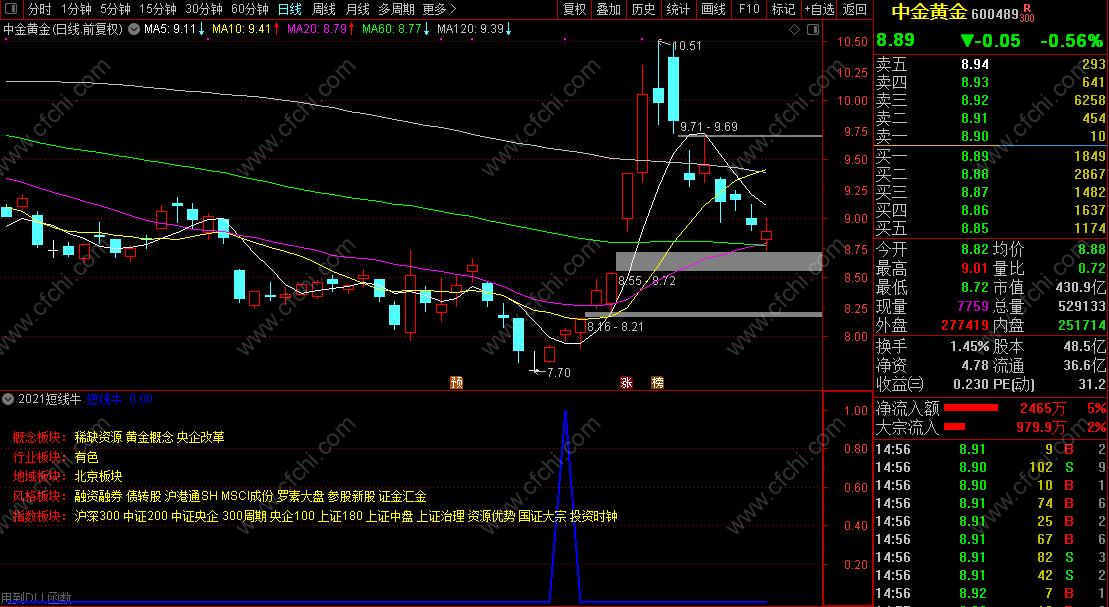Click the 7.70 low price label

(x=559, y=372)
